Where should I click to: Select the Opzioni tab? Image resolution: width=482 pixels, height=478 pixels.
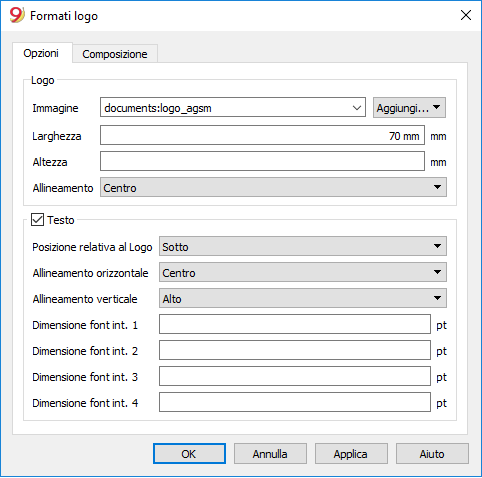(41, 53)
